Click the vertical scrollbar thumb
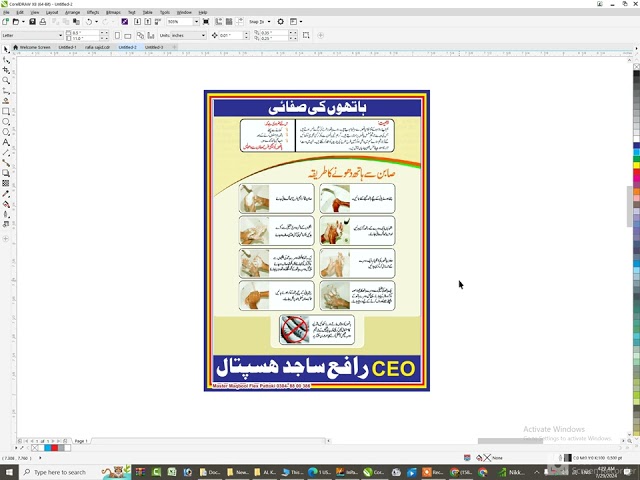 click(x=629, y=206)
